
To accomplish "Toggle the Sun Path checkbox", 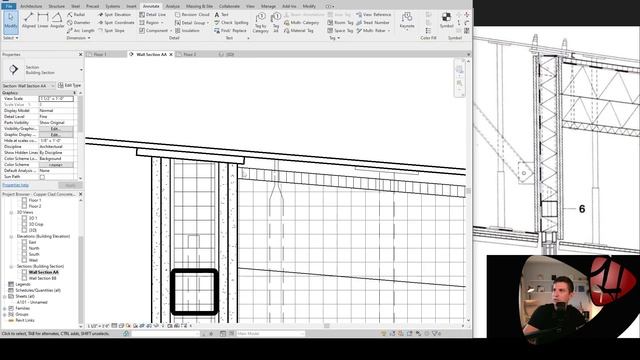I will [x=42, y=177].
